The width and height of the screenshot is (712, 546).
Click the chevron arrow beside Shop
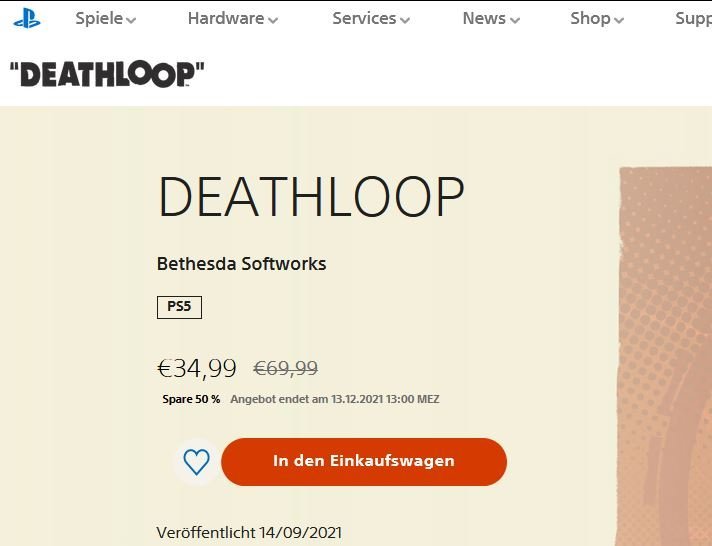tap(619, 20)
